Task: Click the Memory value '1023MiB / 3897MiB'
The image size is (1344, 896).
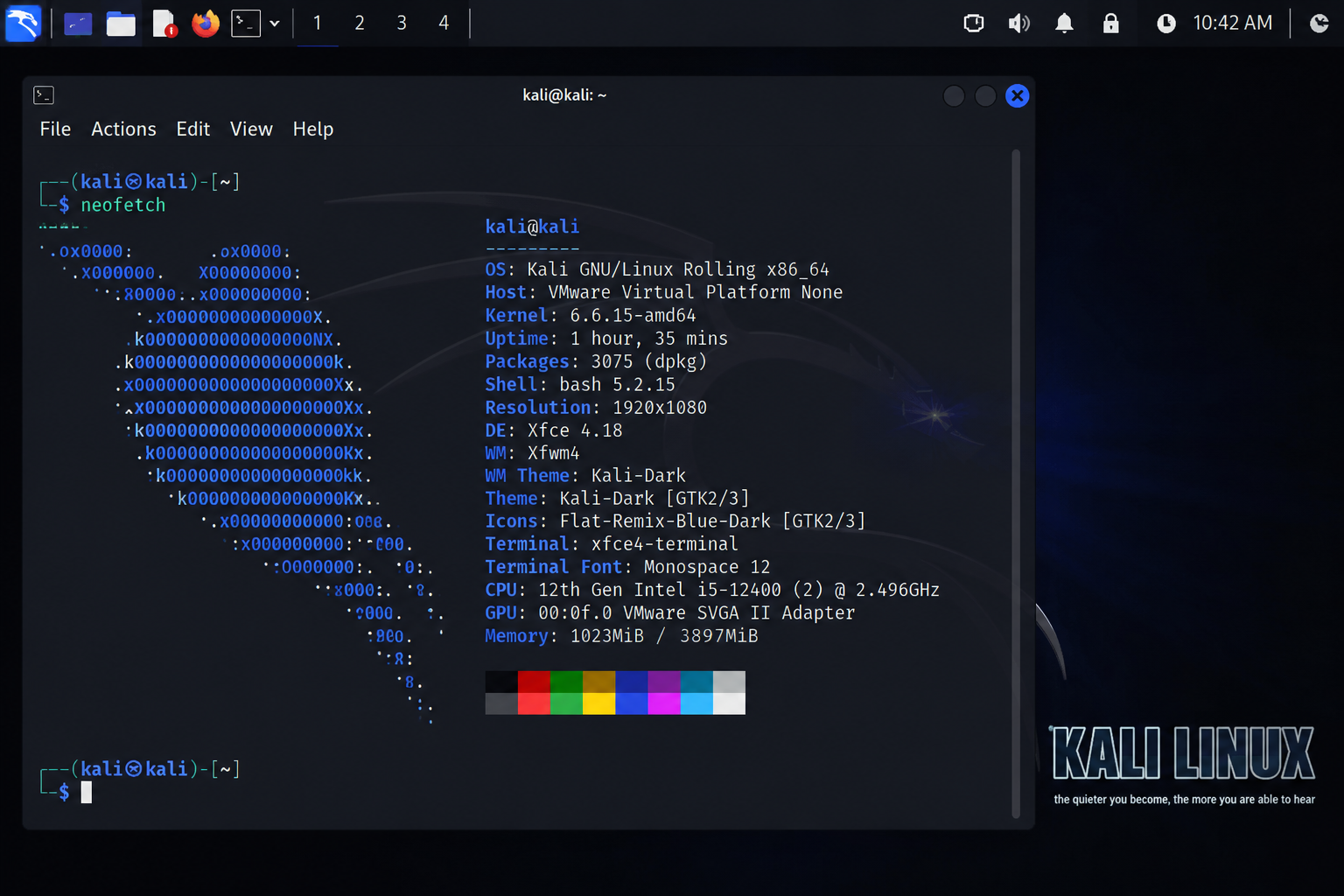Action: (664, 636)
